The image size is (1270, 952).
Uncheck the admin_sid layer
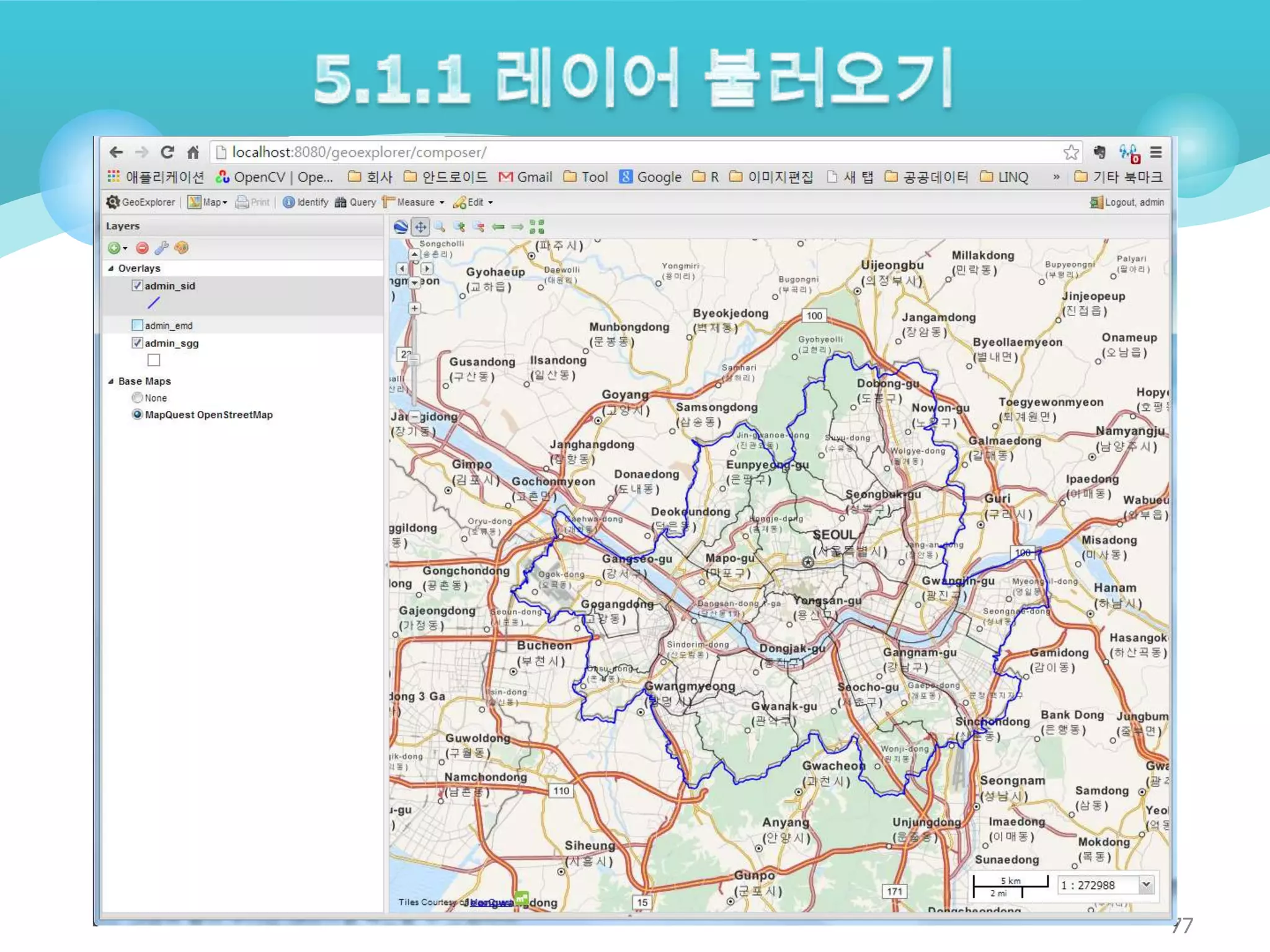pyautogui.click(x=137, y=286)
